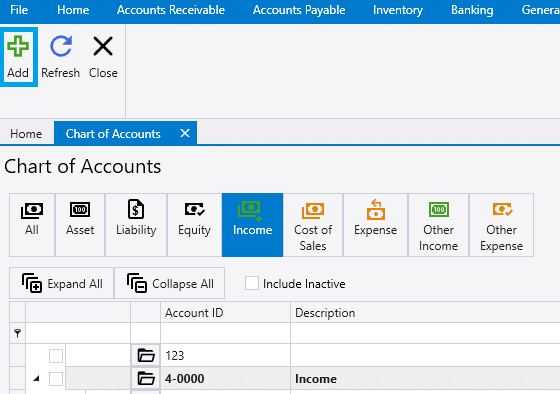
Task: Close the Chart of Accounts tab
Action: click(185, 133)
